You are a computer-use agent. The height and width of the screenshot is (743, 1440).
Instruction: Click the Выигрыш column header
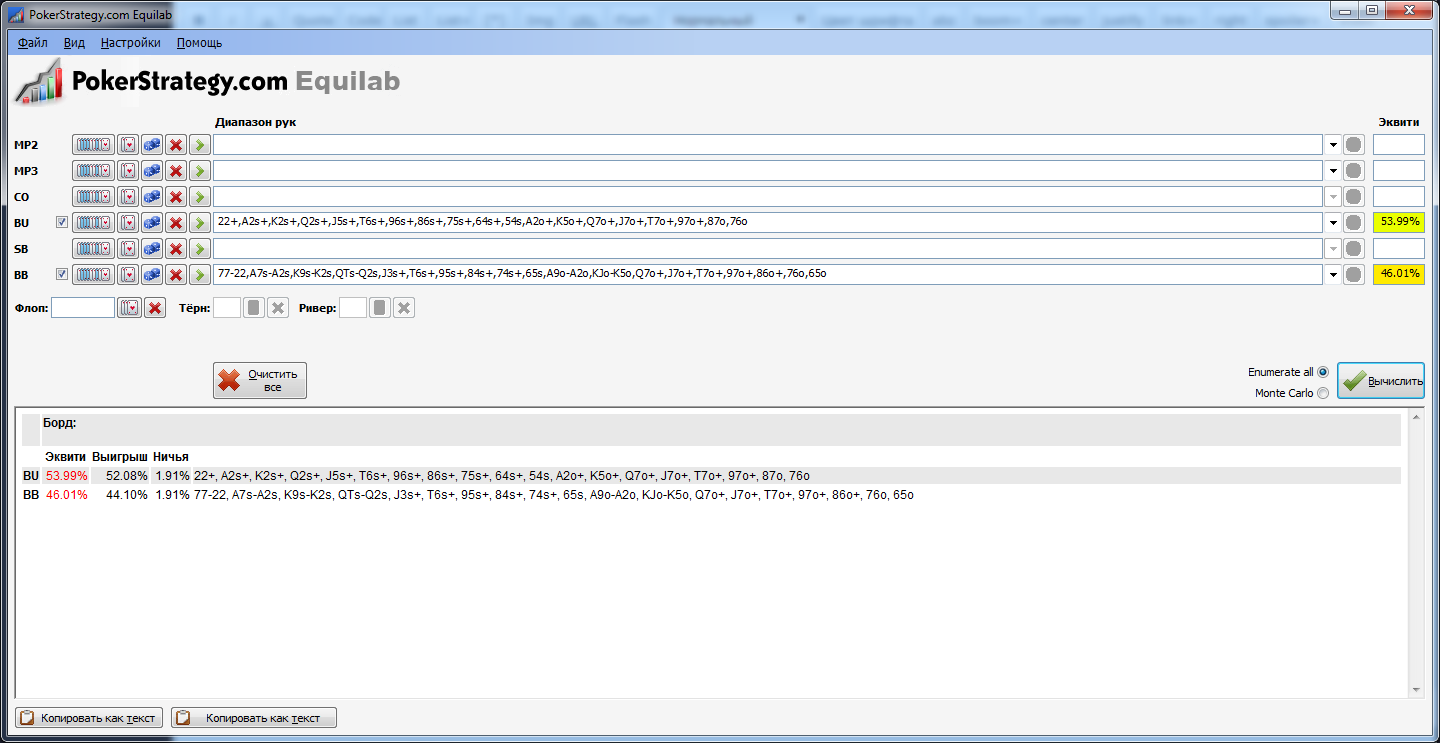[x=120, y=457]
